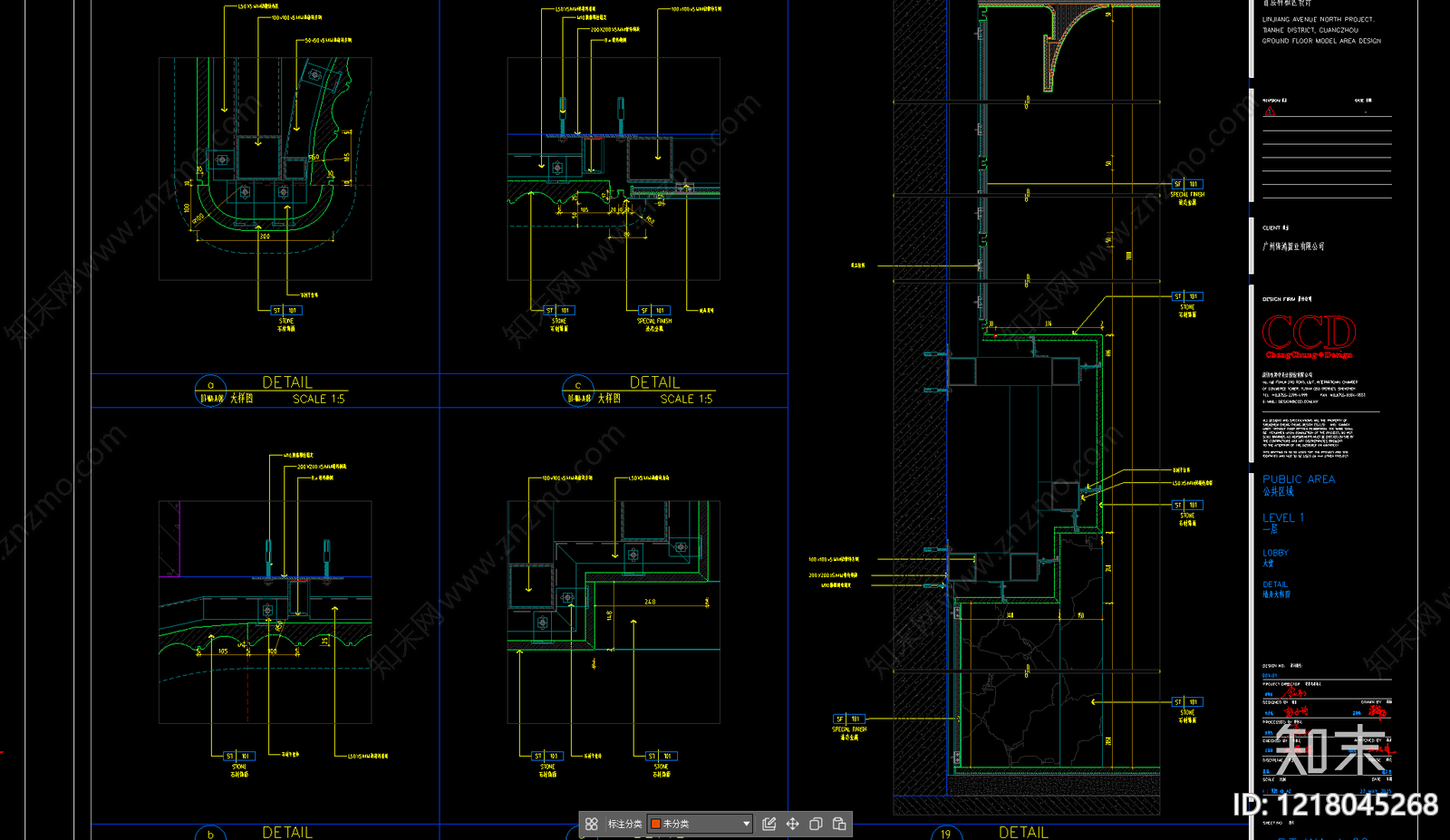Screen dimensions: 1450x840
Task: Select the circled 'a' detail marker
Action: point(210,391)
